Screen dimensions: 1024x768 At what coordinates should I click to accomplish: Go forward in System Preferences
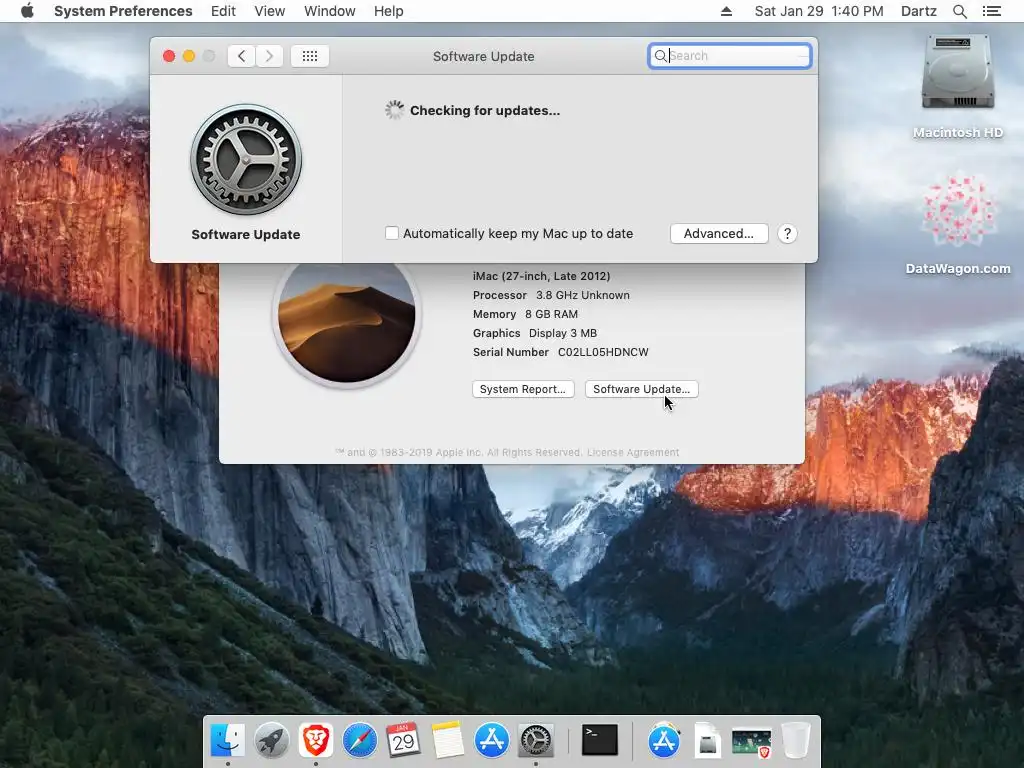pos(269,56)
